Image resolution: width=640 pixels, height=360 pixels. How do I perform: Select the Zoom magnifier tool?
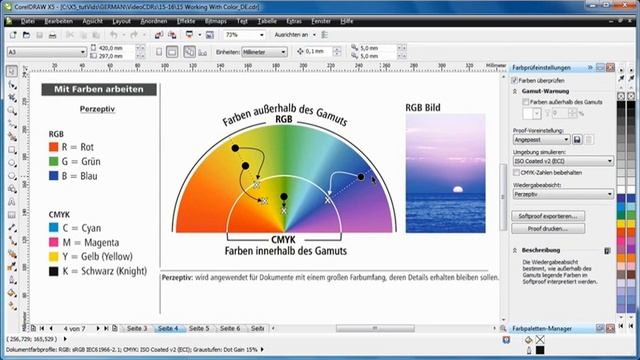[x=12, y=111]
